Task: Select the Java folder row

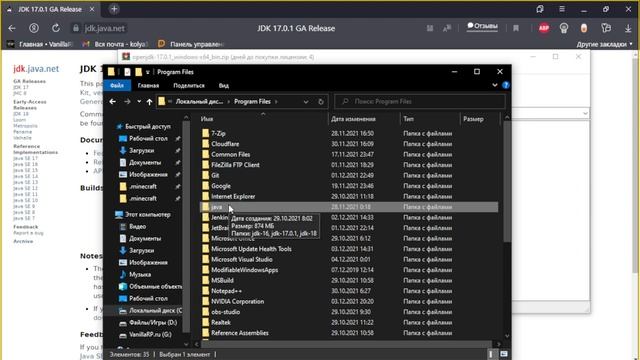Action: click(x=349, y=207)
